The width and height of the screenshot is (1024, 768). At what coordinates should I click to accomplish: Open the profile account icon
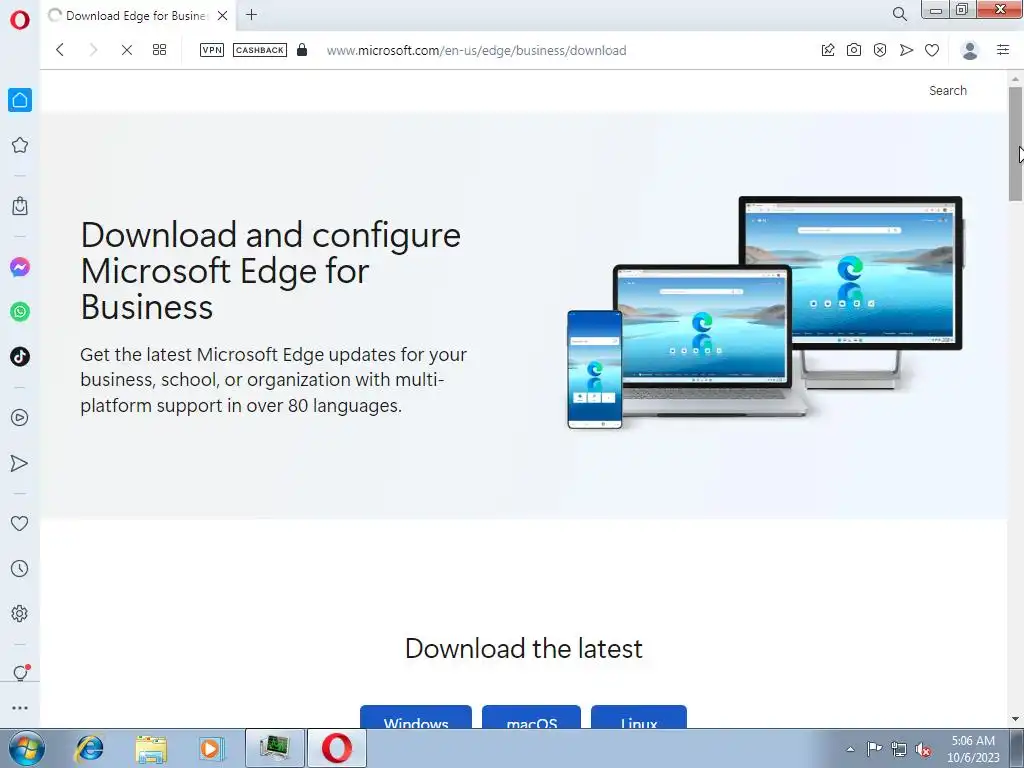click(x=970, y=50)
